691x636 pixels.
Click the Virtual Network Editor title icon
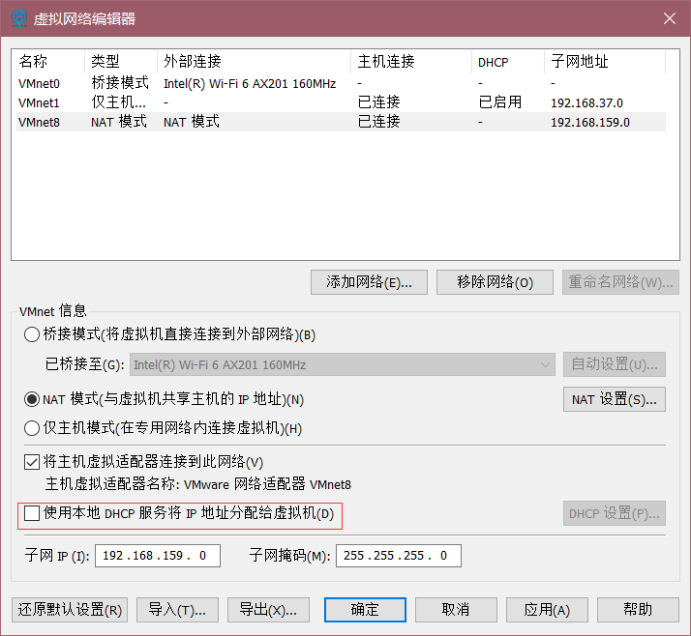(19, 19)
